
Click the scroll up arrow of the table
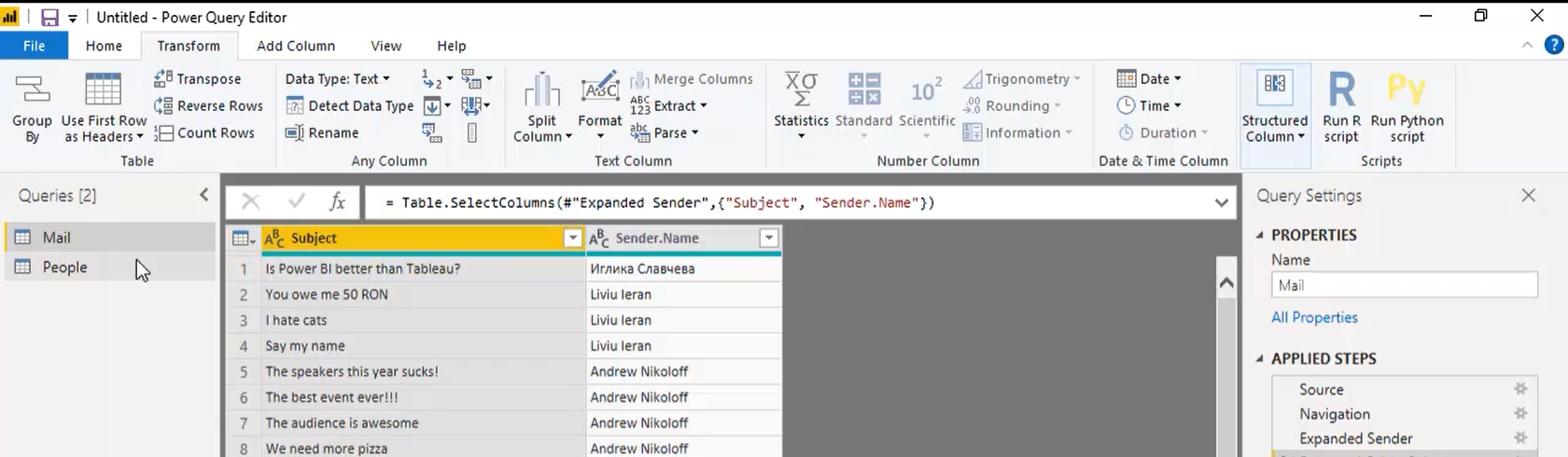[x=1226, y=283]
